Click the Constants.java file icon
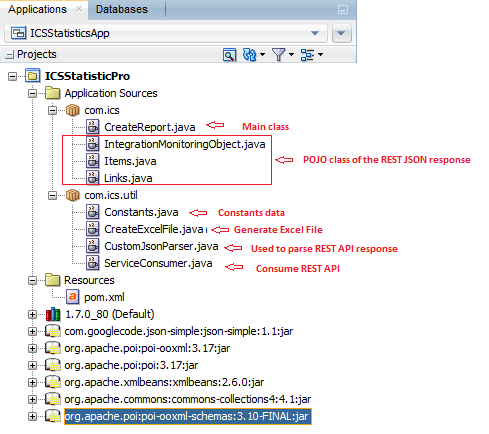 [x=92, y=212]
